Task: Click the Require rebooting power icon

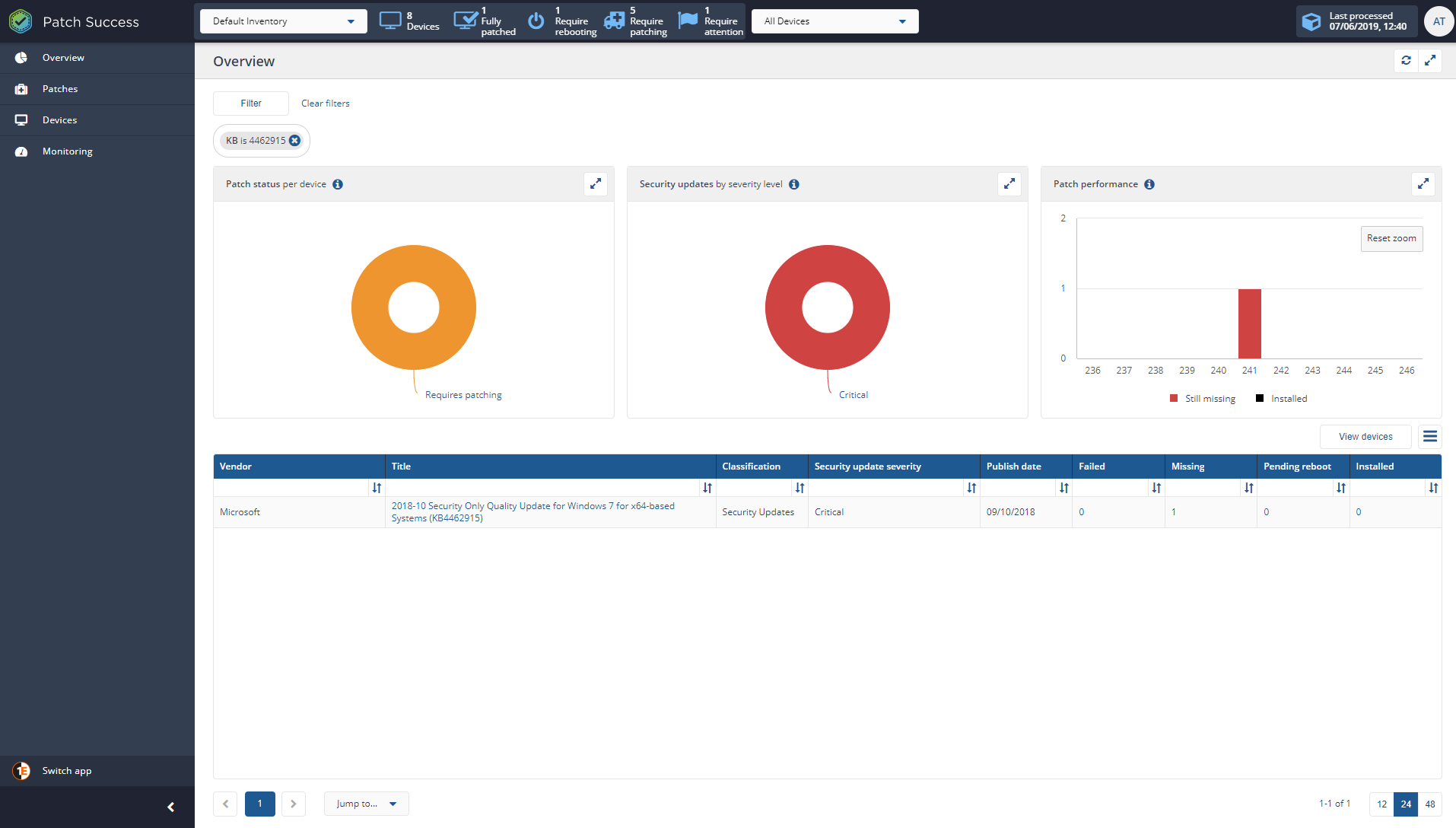Action: [x=536, y=21]
